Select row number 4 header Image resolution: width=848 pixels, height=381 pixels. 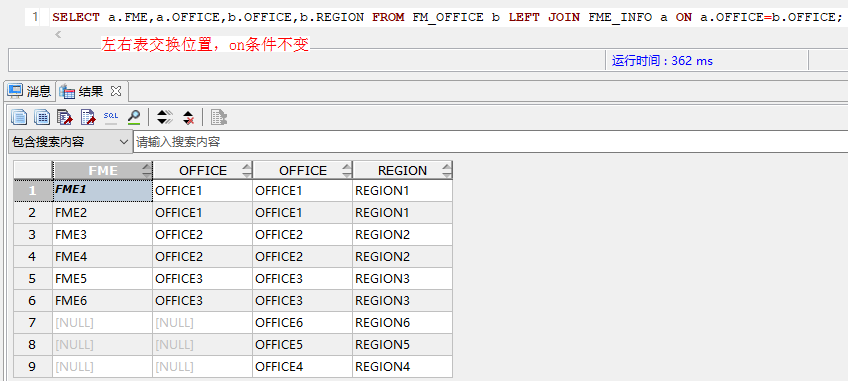pyautogui.click(x=32, y=257)
